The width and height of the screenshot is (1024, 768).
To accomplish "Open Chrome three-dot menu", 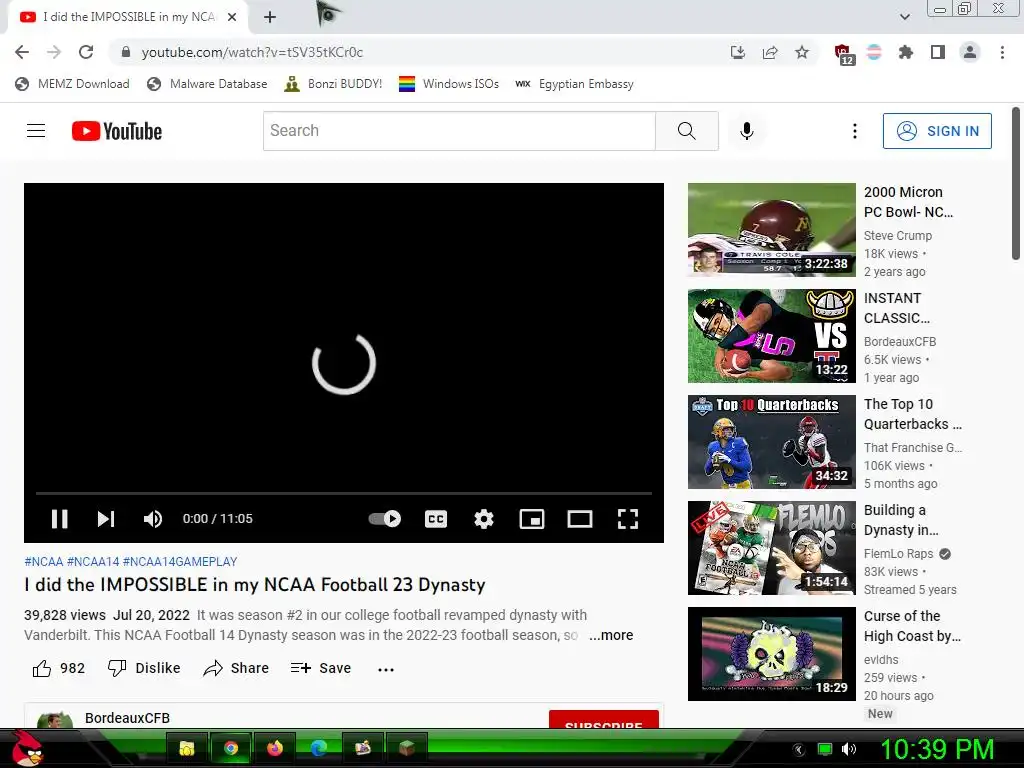I will [x=1002, y=52].
